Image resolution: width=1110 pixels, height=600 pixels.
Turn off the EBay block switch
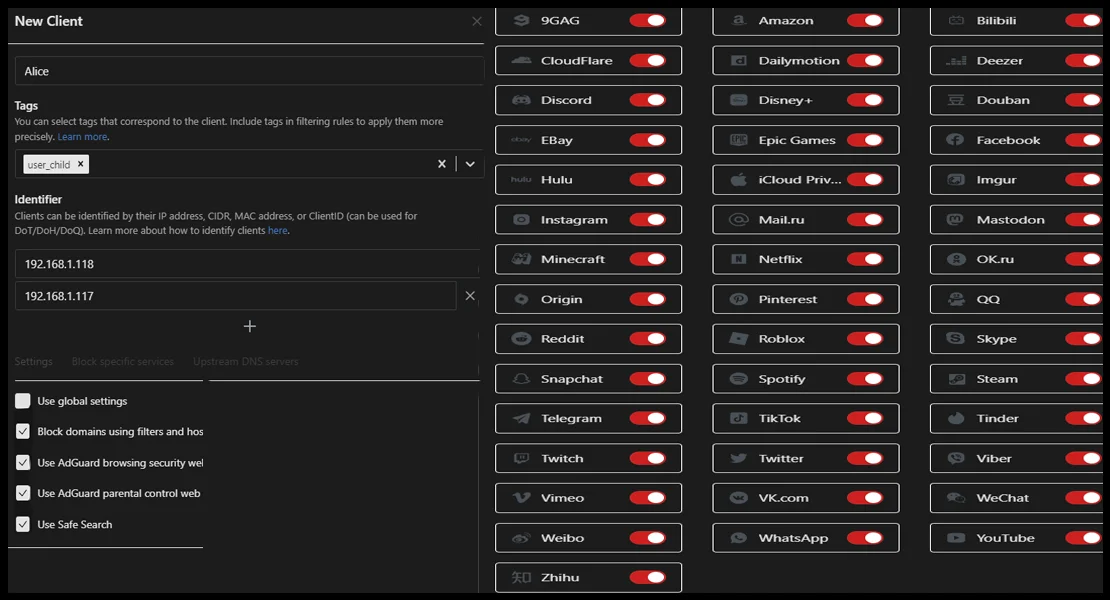(648, 140)
